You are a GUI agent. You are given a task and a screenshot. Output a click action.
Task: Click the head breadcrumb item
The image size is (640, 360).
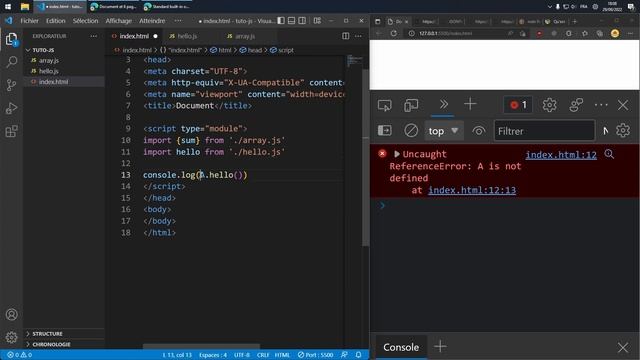pyautogui.click(x=251, y=50)
